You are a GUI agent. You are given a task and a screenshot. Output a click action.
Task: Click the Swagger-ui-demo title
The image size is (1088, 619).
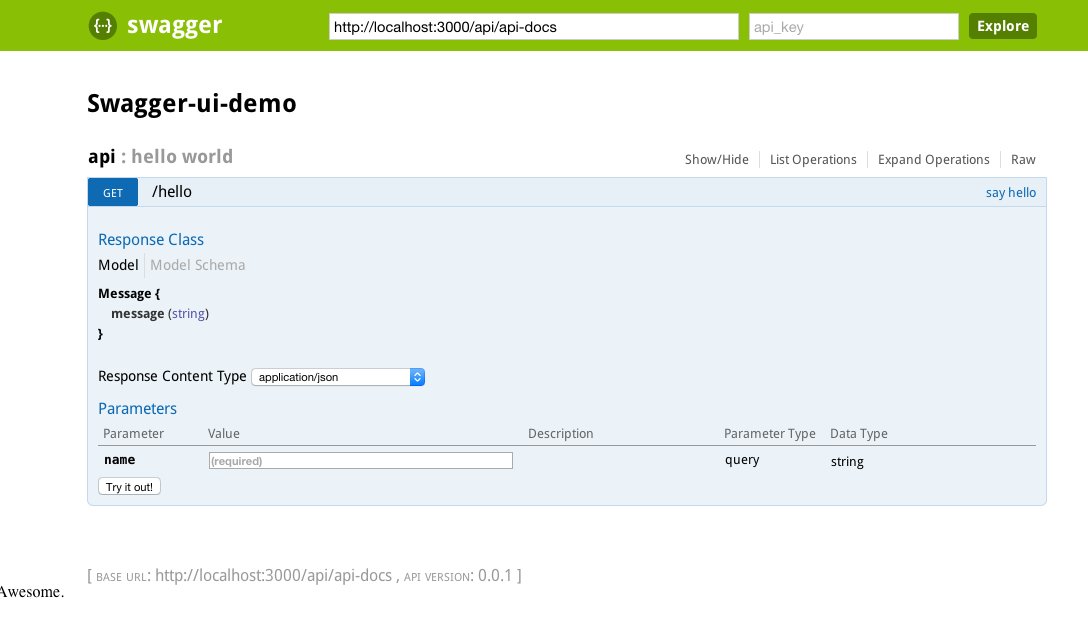tap(192, 103)
